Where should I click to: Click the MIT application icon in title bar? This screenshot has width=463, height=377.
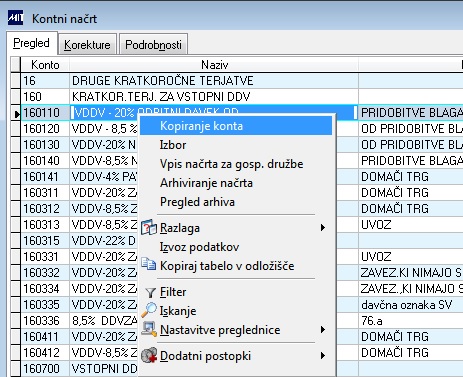point(16,18)
